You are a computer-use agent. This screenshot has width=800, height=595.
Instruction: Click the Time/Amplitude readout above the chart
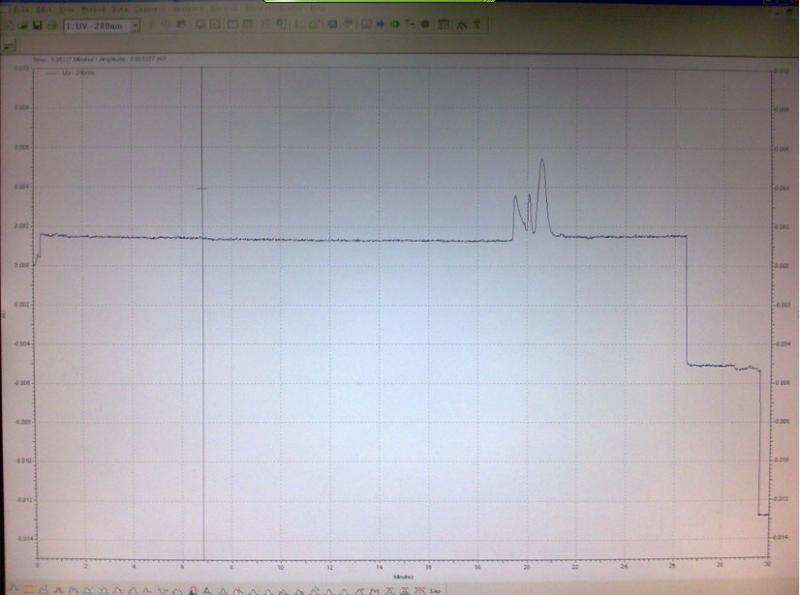(99, 60)
